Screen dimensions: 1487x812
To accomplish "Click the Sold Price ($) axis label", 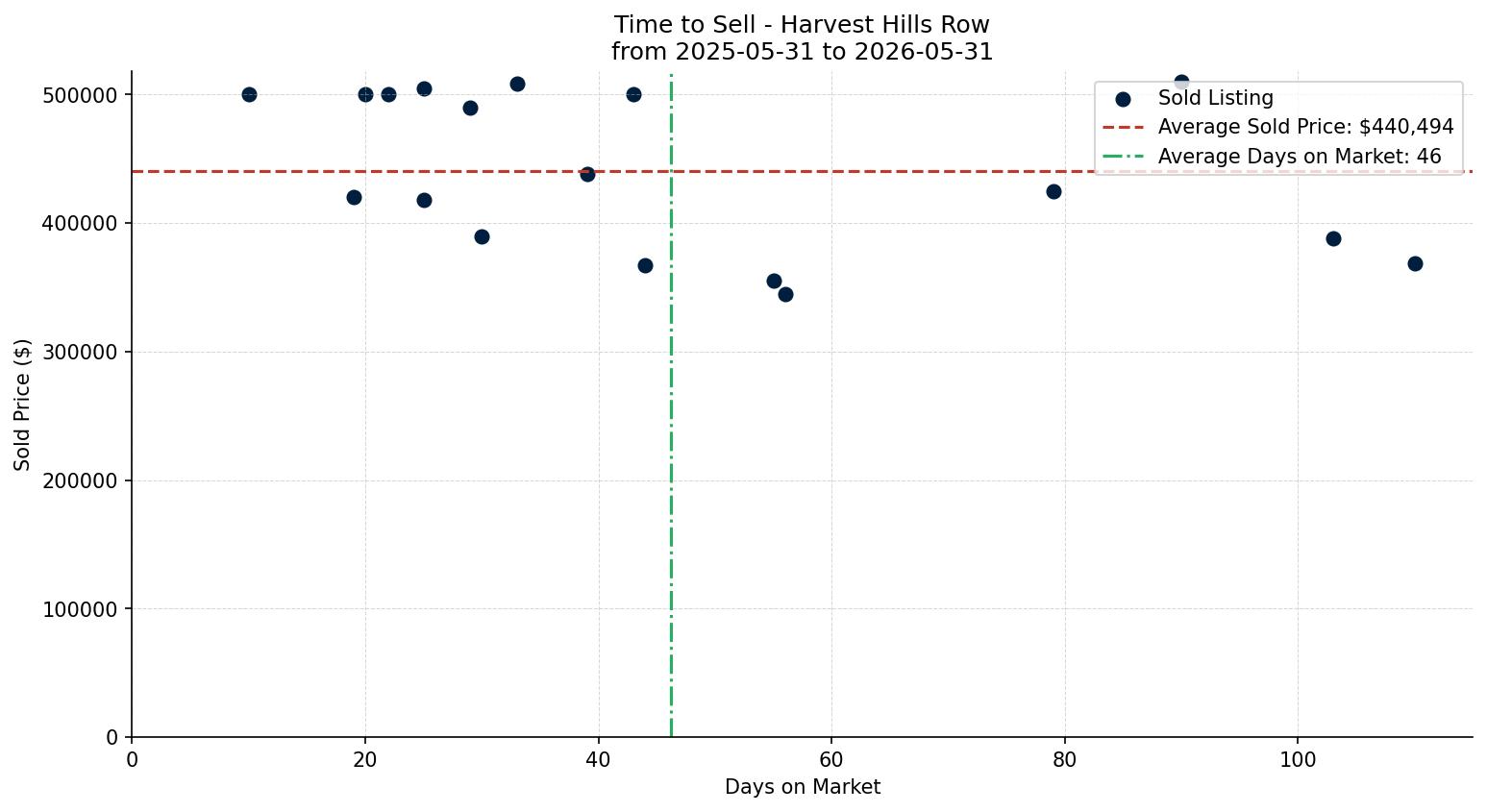I will tap(22, 405).
